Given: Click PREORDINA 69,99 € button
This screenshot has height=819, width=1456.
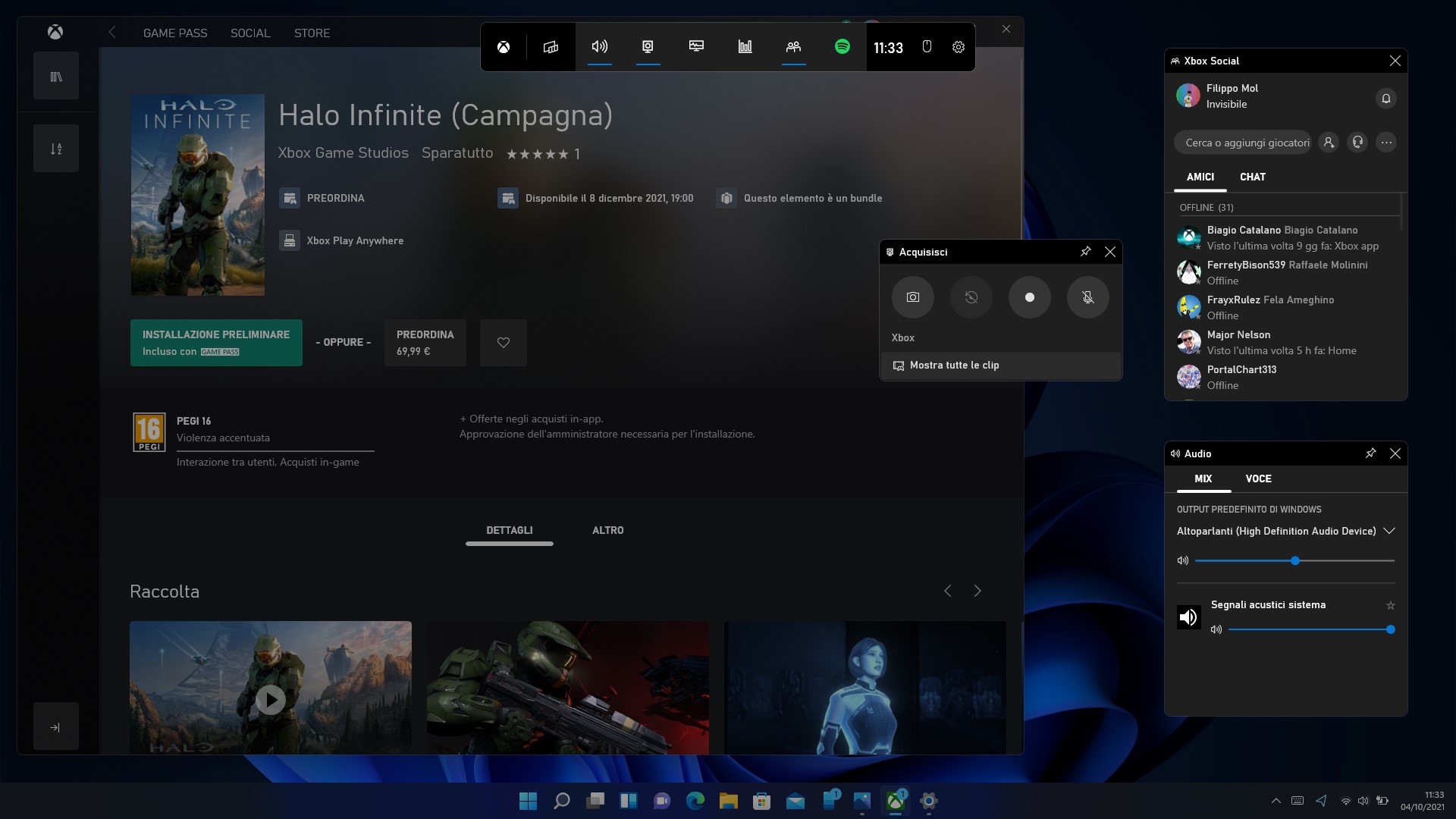Looking at the screenshot, I should point(425,343).
